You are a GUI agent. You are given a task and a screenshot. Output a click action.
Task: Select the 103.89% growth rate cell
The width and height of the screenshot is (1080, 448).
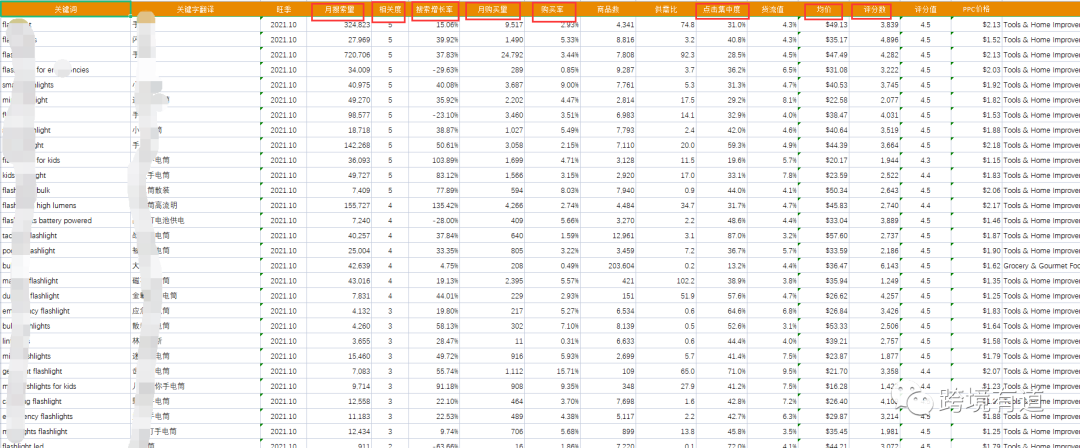[x=436, y=161]
